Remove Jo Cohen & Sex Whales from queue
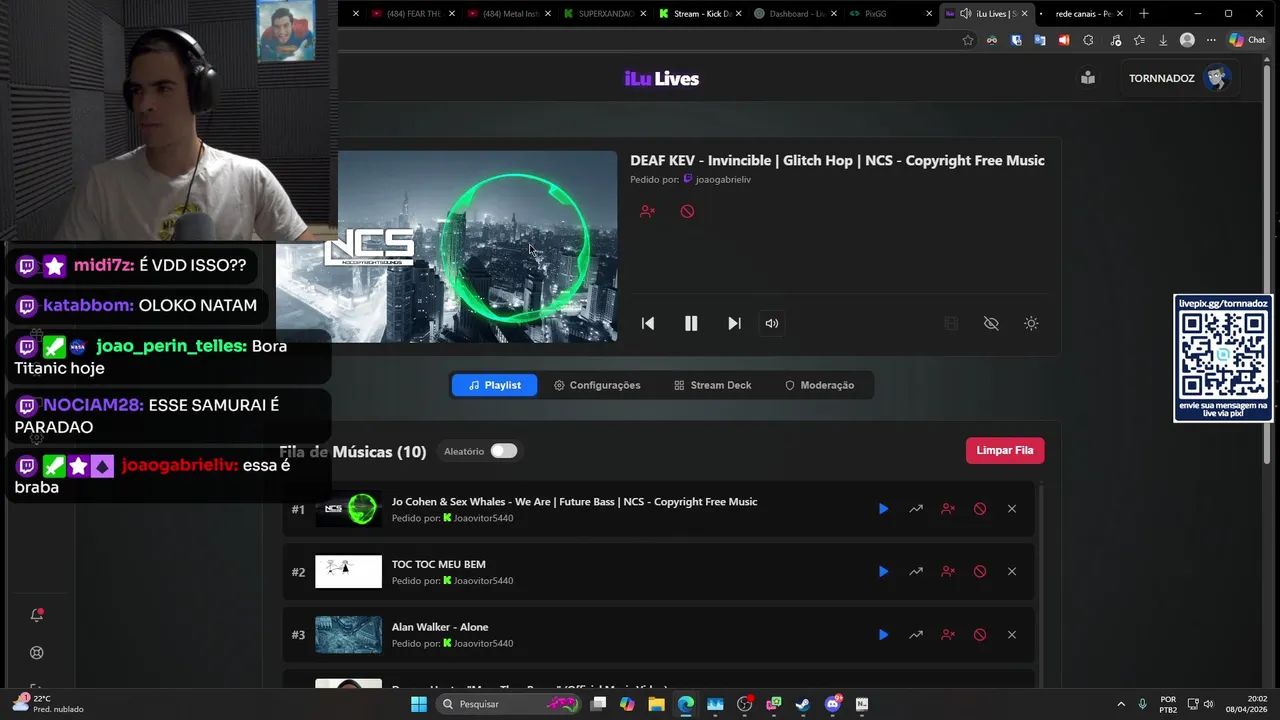This screenshot has width=1280, height=720. [x=1012, y=509]
